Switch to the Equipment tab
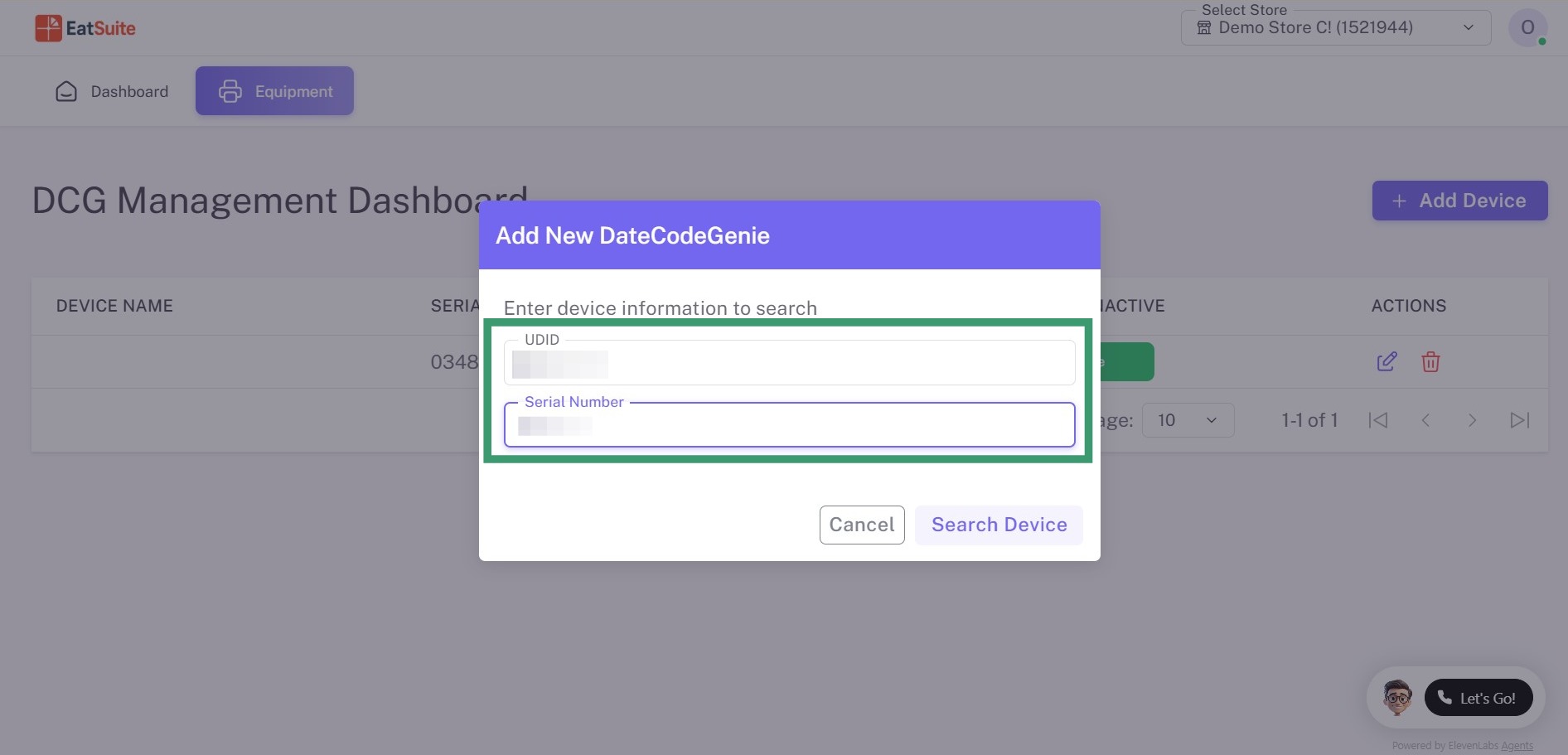Screen dimensions: 1568x755 pyautogui.click(x=274, y=91)
